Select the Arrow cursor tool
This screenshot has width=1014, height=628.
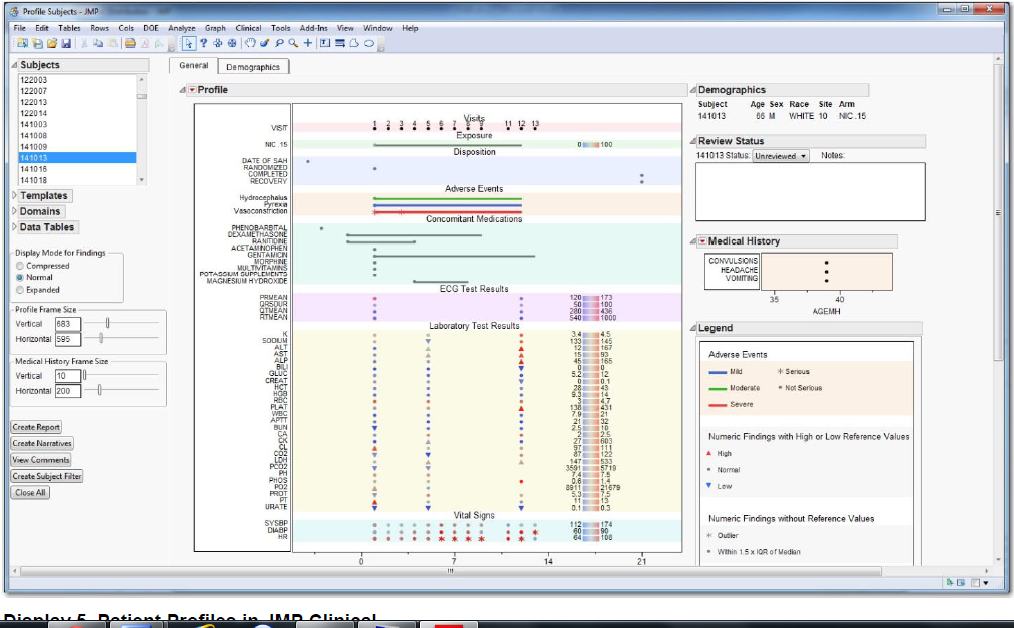pyautogui.click(x=189, y=44)
